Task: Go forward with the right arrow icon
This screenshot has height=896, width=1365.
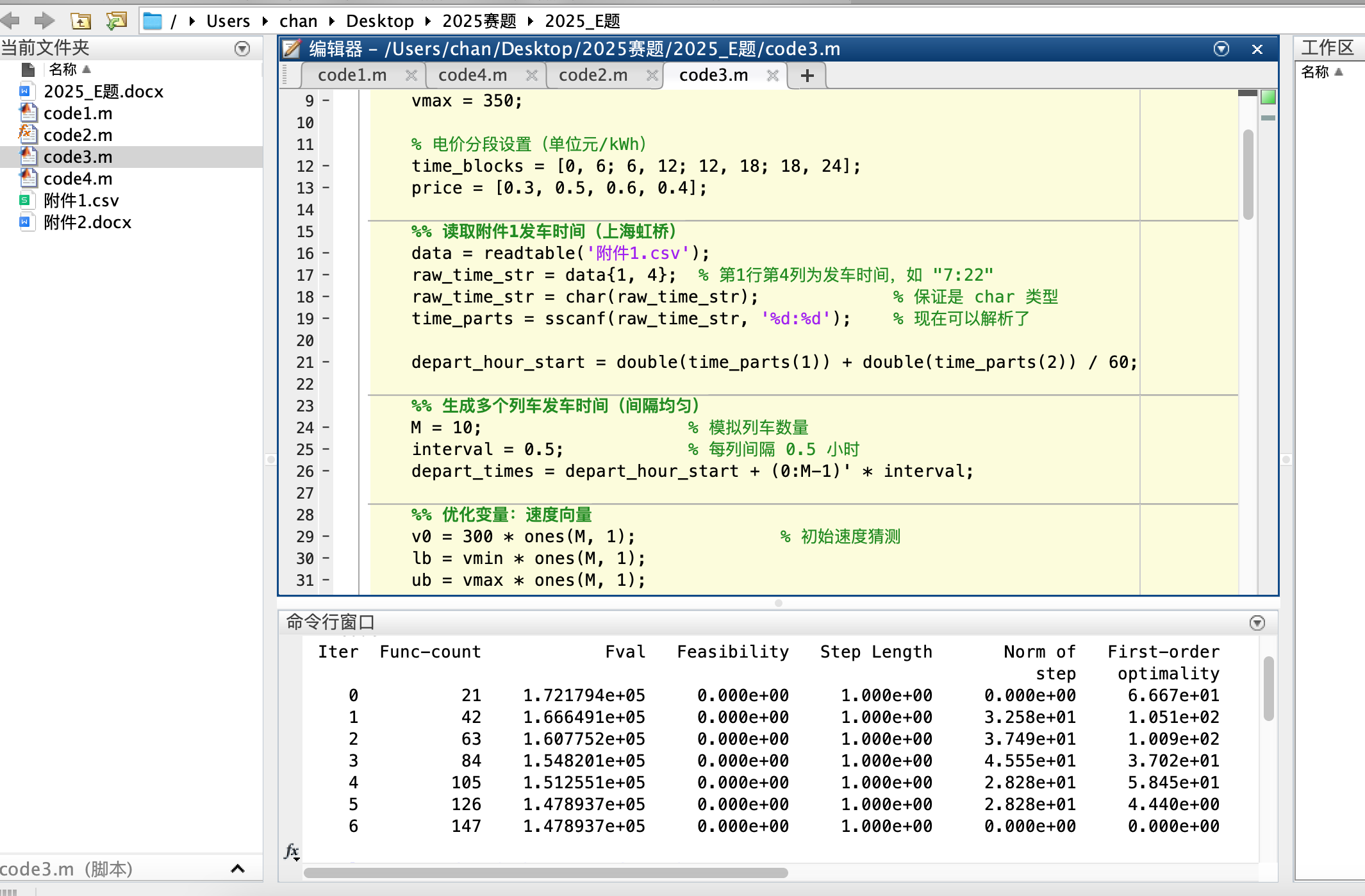Action: [44, 21]
